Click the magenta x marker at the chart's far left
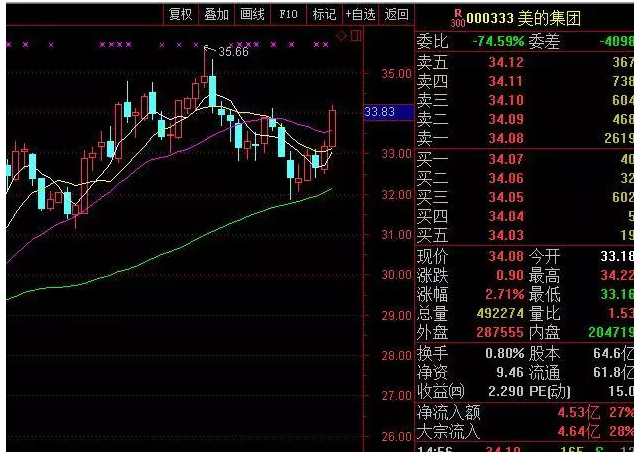The height and width of the screenshot is (455, 635). pyautogui.click(x=8, y=44)
